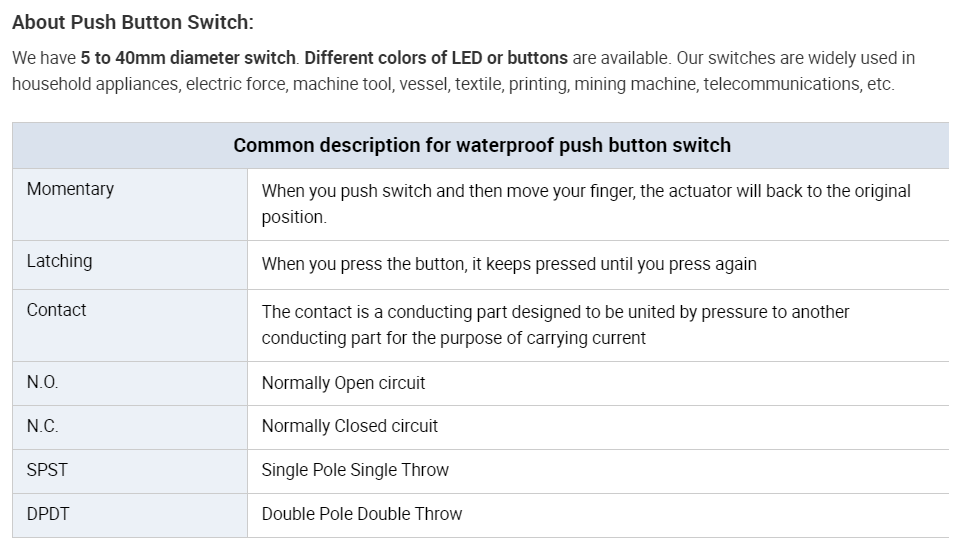Screen dimensions: 958x552
Task: Click the 'About Push Button Switch:' heading
Action: [133, 22]
